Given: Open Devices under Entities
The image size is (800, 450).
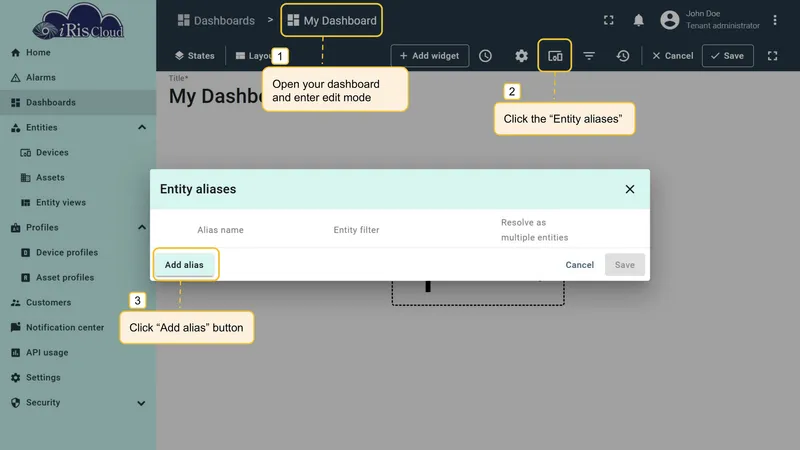Looking at the screenshot, I should (x=78, y=153).
